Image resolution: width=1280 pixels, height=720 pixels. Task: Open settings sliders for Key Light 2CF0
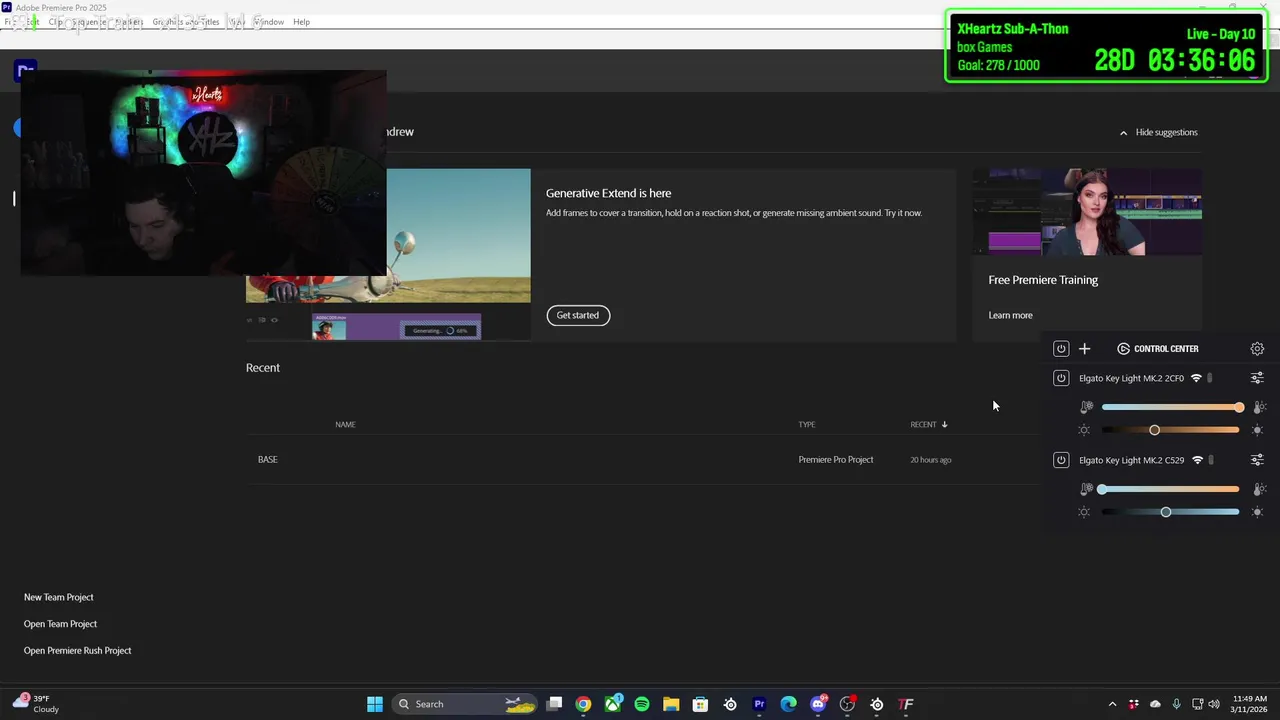click(1257, 378)
